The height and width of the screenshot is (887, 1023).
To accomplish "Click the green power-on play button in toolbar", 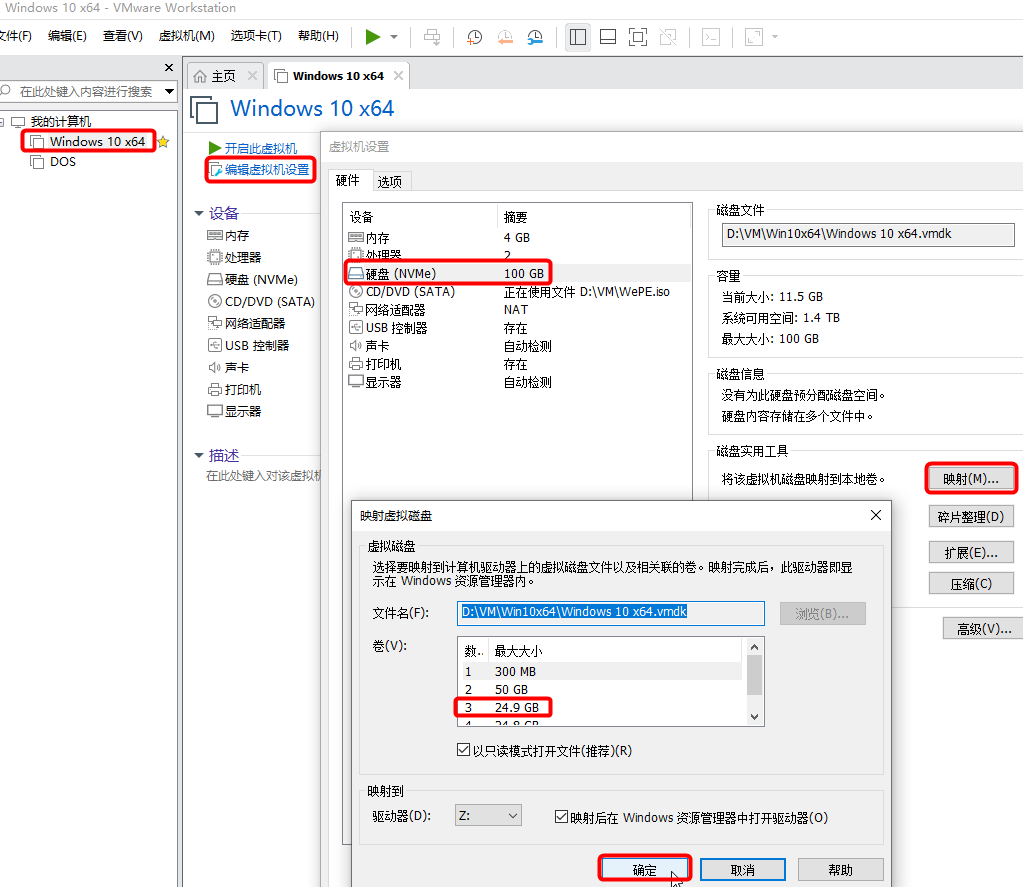I will 373,37.
